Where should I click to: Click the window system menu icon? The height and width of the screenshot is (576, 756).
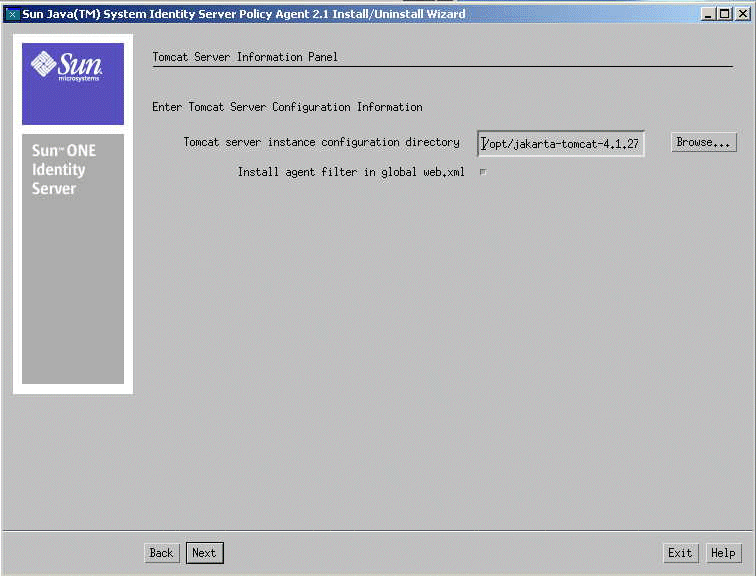point(12,14)
